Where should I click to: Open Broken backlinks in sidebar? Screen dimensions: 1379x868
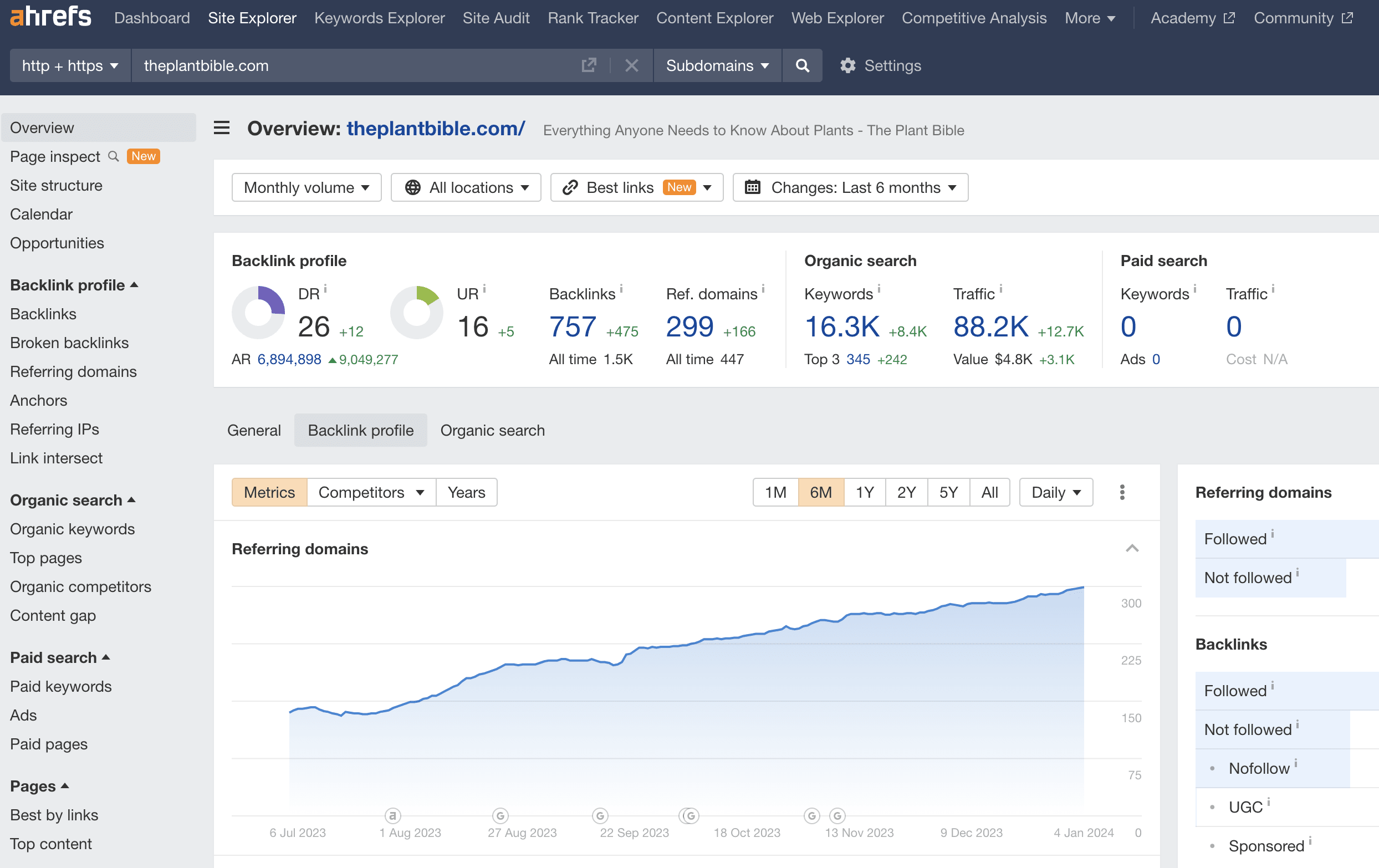tap(69, 343)
